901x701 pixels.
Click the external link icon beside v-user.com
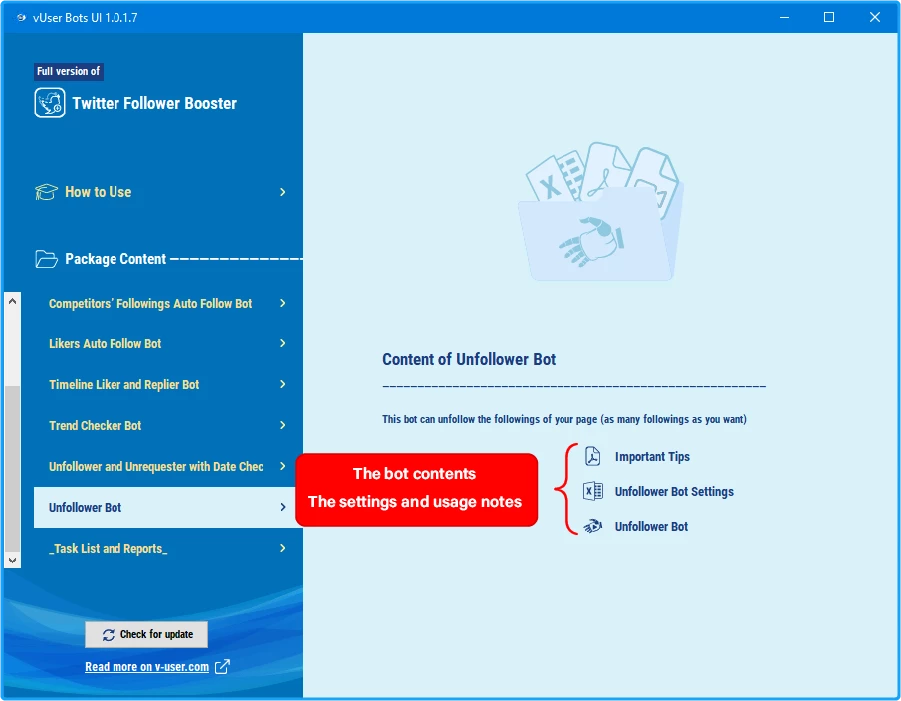point(222,667)
